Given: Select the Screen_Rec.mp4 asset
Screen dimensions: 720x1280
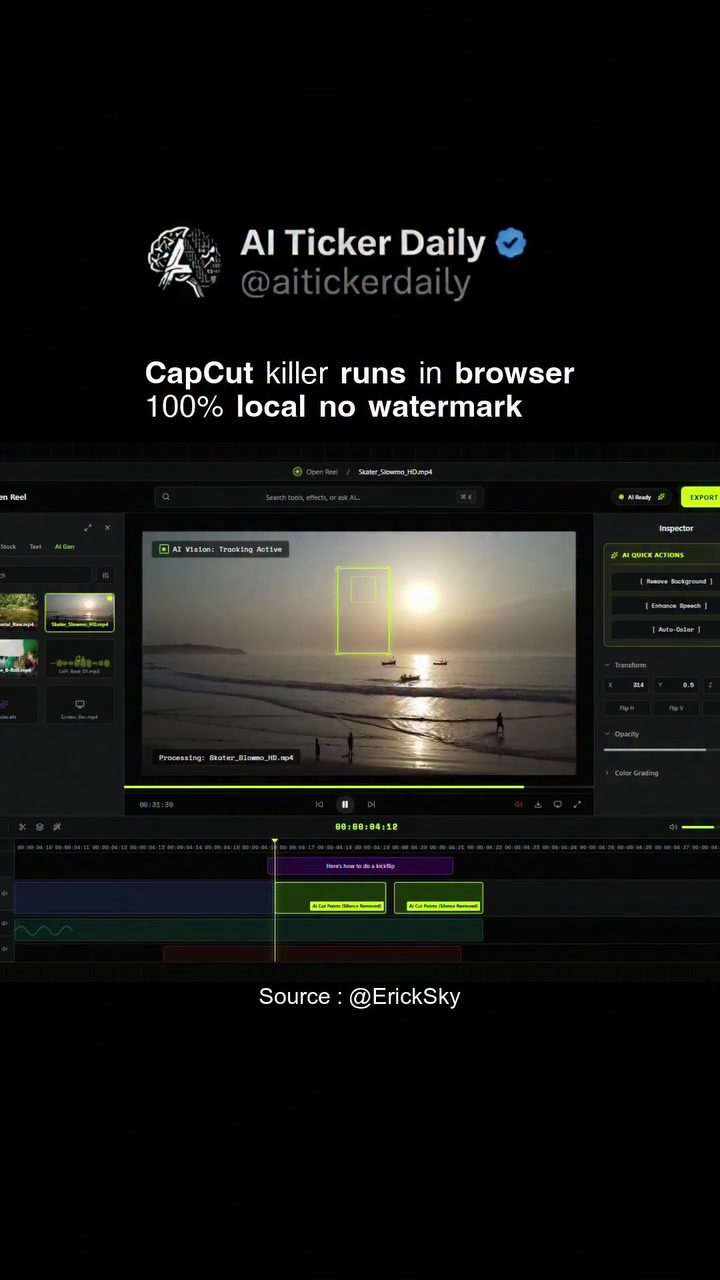Looking at the screenshot, I should (x=80, y=705).
